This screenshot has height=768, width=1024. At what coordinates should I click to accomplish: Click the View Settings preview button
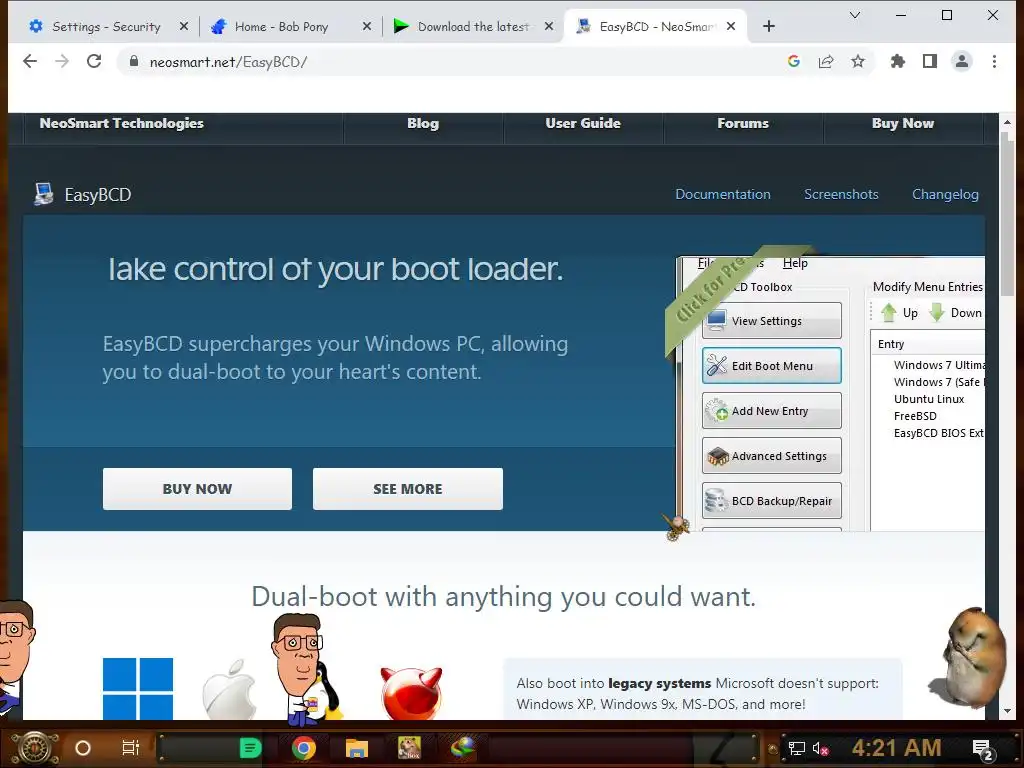[772, 321]
